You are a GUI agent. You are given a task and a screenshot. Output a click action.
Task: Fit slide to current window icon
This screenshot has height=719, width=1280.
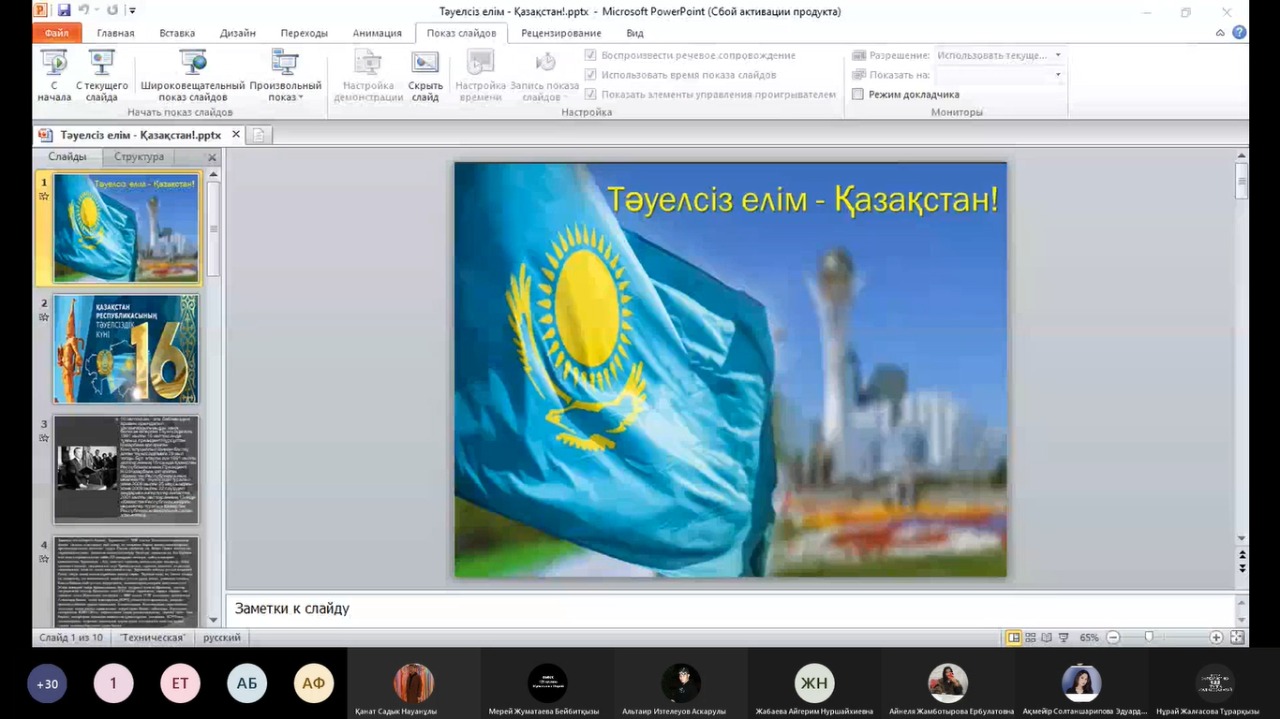tap(1237, 637)
